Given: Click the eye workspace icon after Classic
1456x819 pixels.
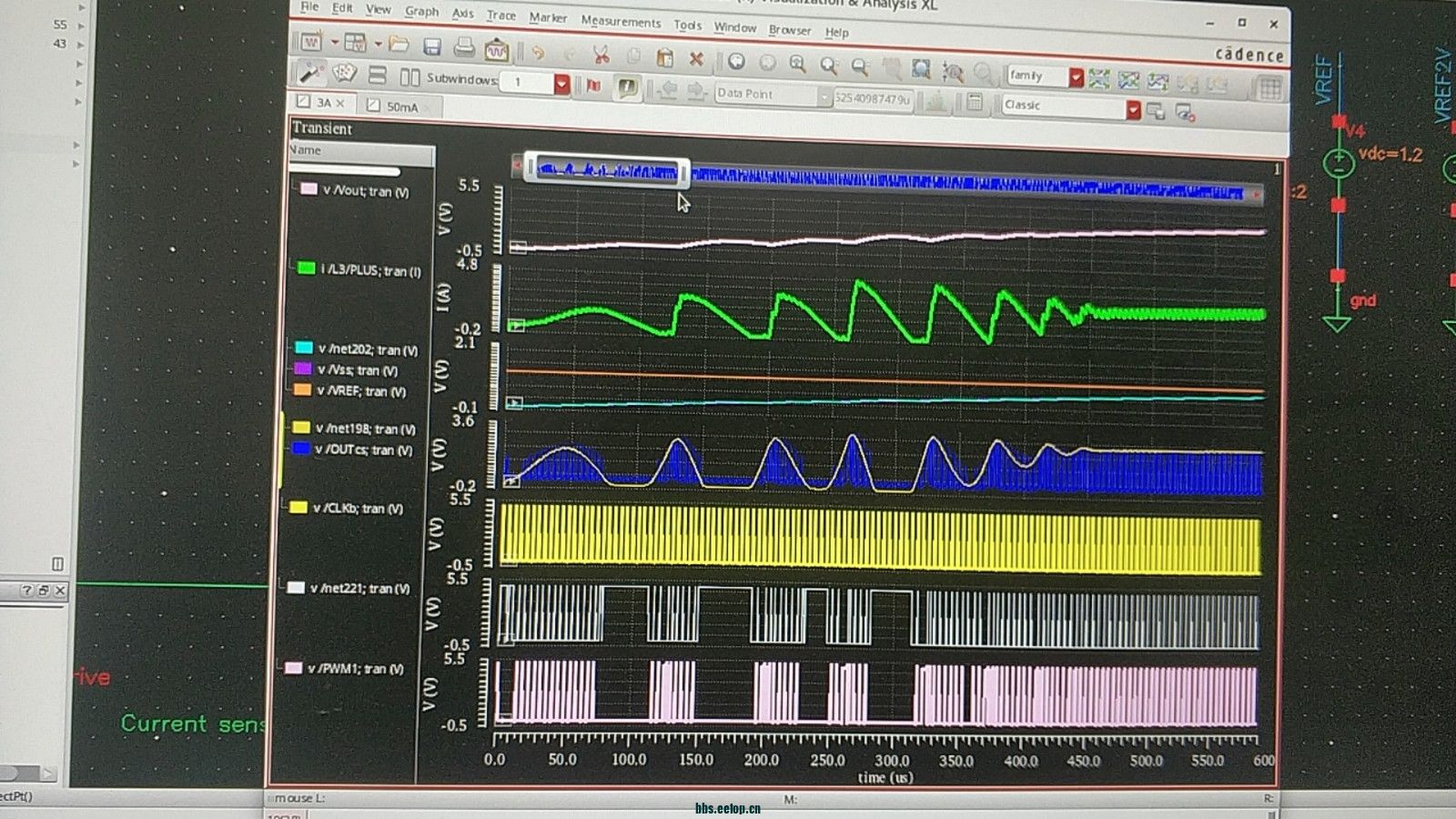Looking at the screenshot, I should click(1184, 113).
